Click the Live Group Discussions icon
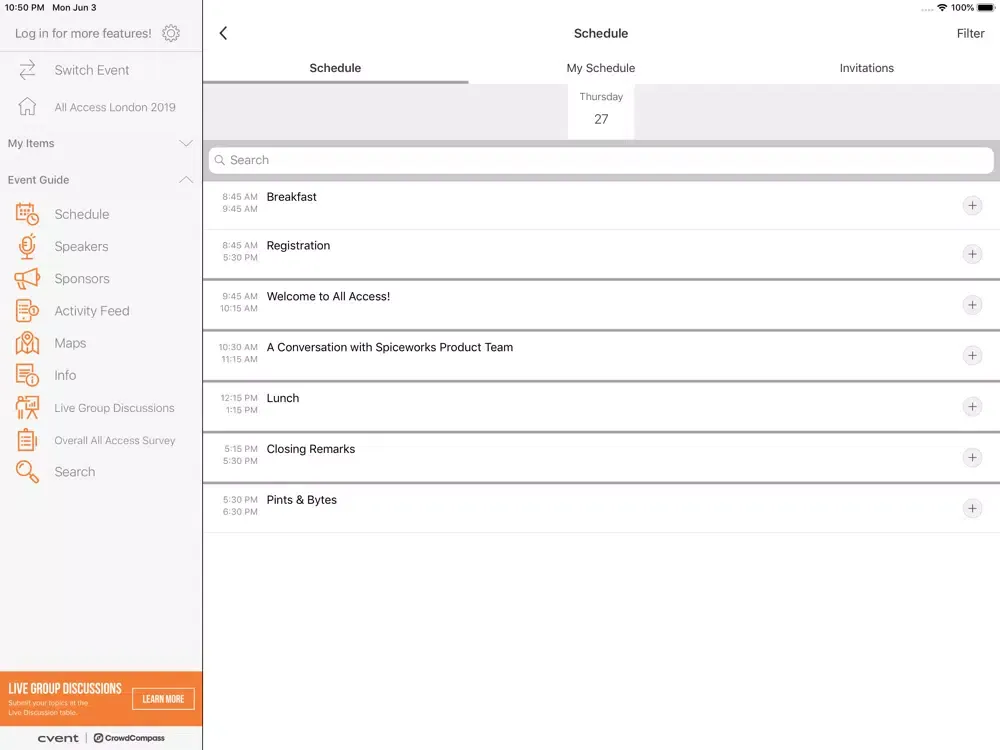This screenshot has height=750, width=1000. [x=27, y=408]
